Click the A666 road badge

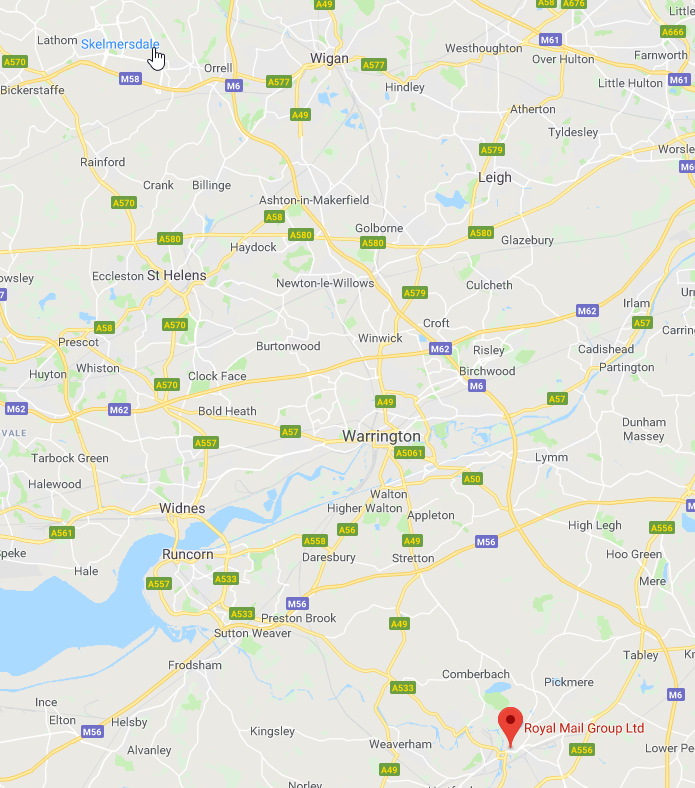click(673, 32)
